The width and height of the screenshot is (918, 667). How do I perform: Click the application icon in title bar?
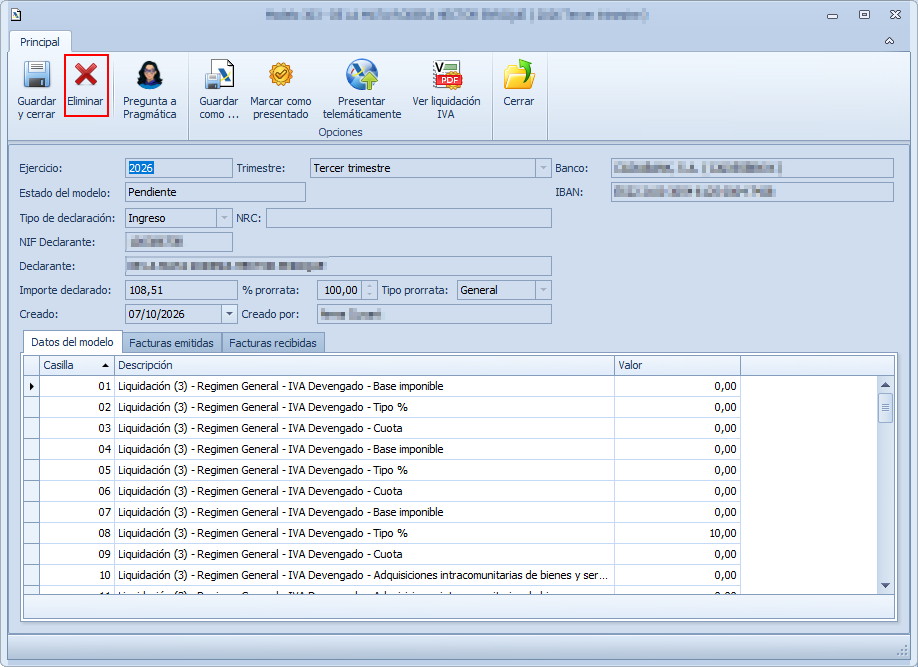16,15
